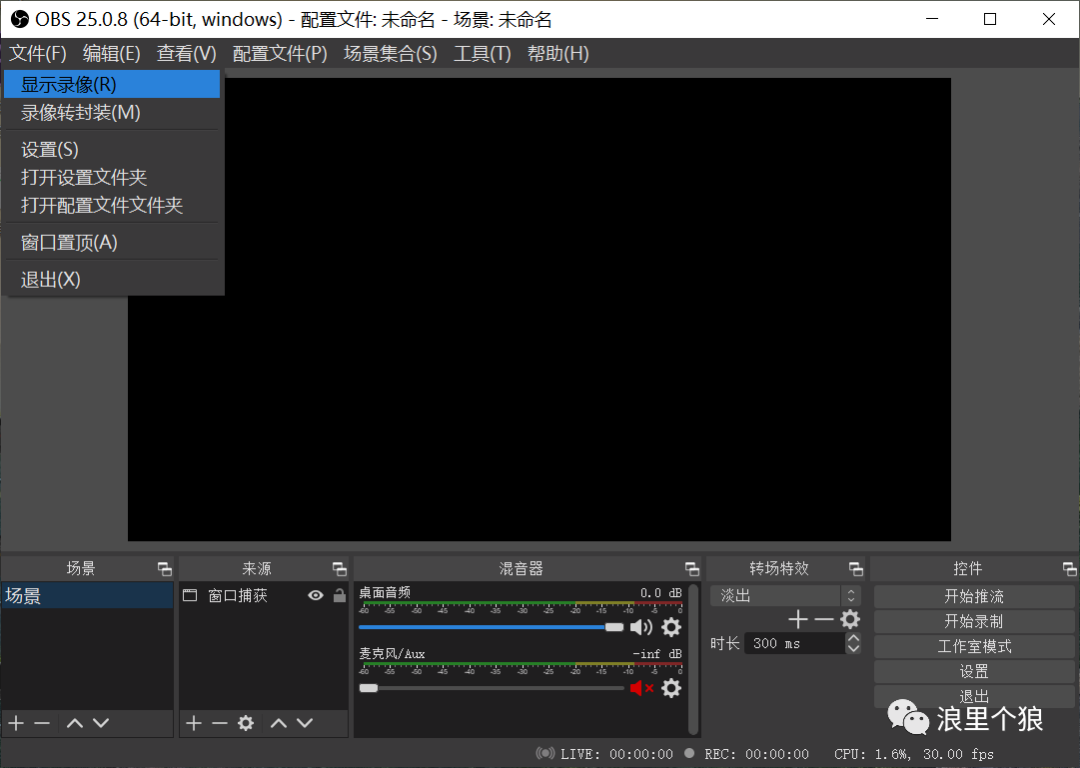The width and height of the screenshot is (1080, 768).
Task: Pop out the 转场特效 dock panel
Action: (856, 569)
